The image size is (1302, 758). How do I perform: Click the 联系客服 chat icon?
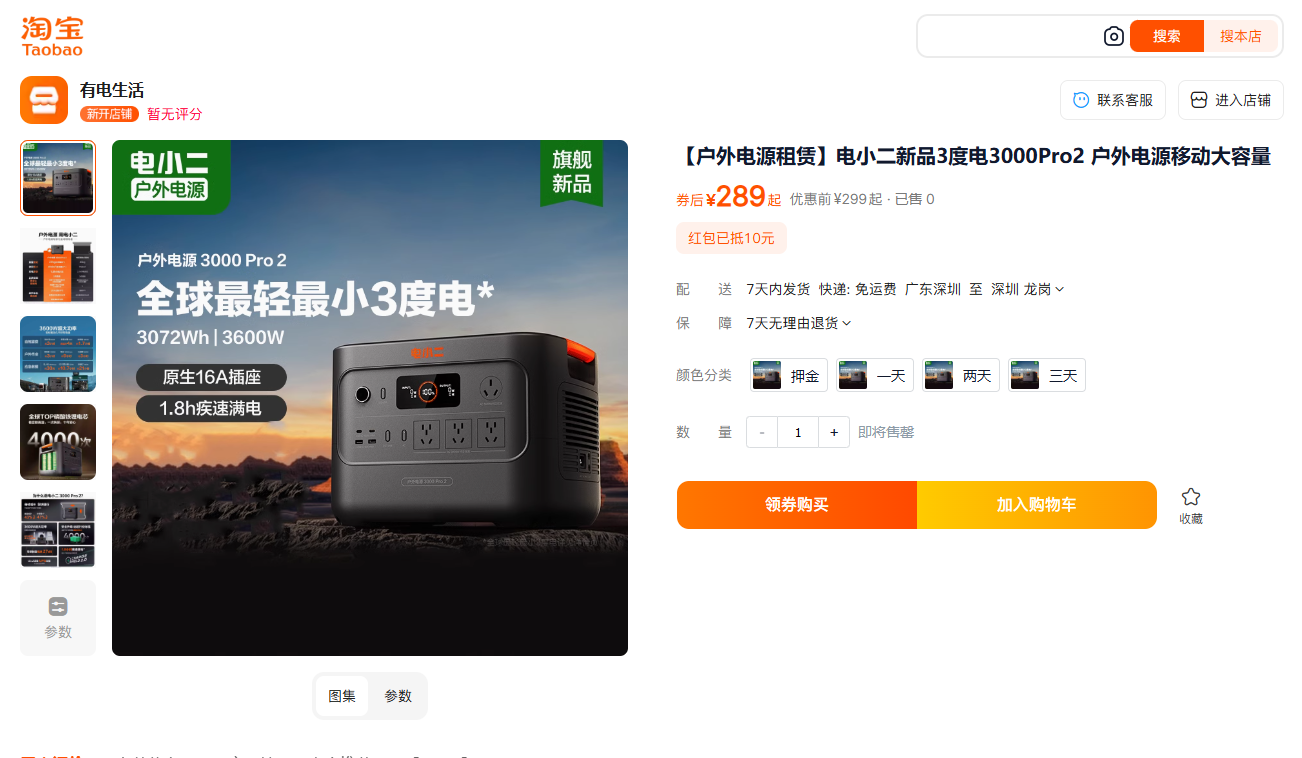coord(1081,100)
